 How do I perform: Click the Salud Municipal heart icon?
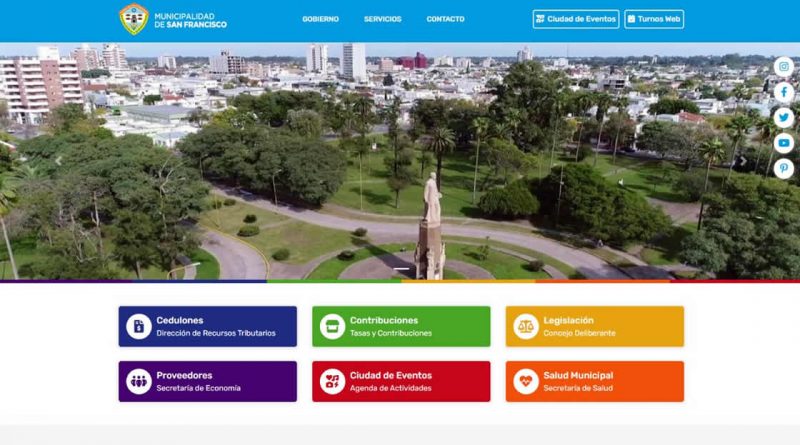point(526,381)
